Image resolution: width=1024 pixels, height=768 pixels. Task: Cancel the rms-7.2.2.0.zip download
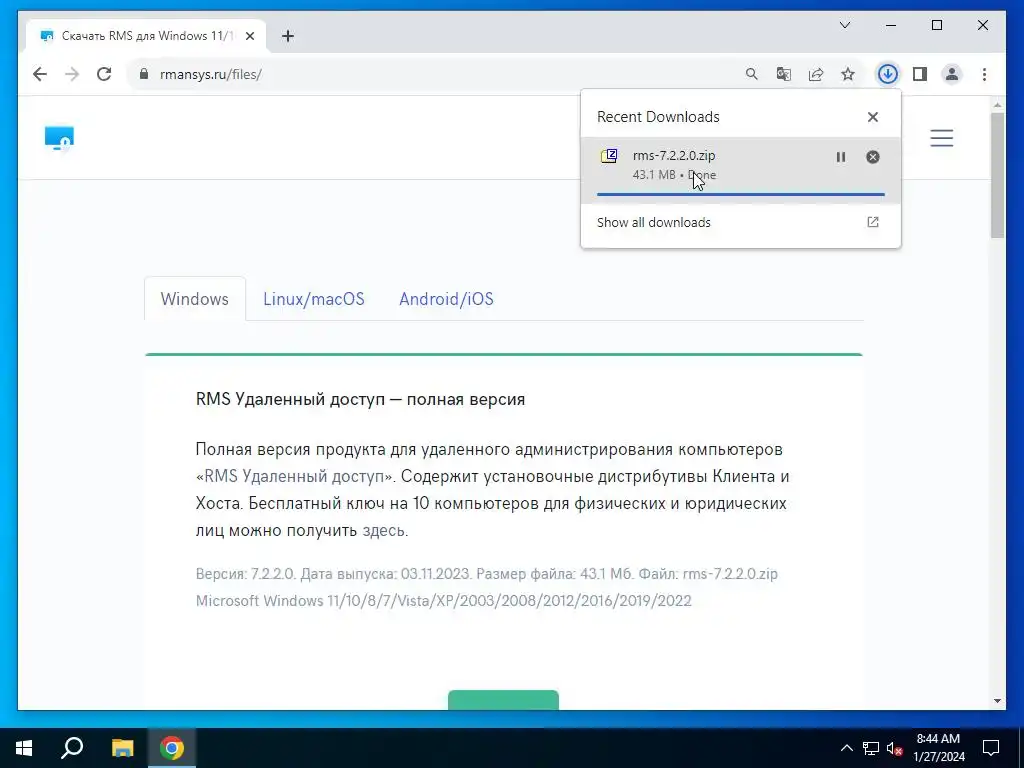872,157
